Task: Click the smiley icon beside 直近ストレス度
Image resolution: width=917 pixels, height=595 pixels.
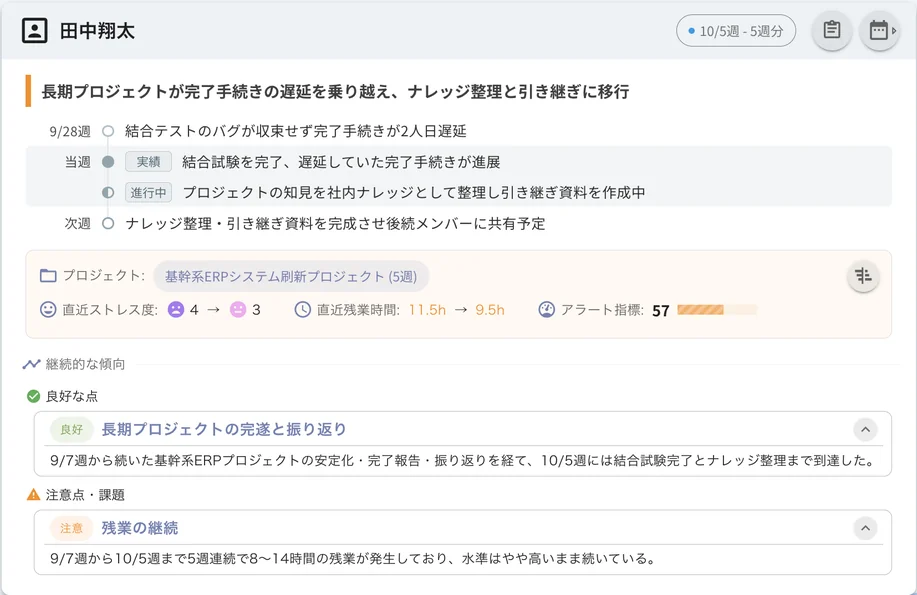Action: click(48, 309)
